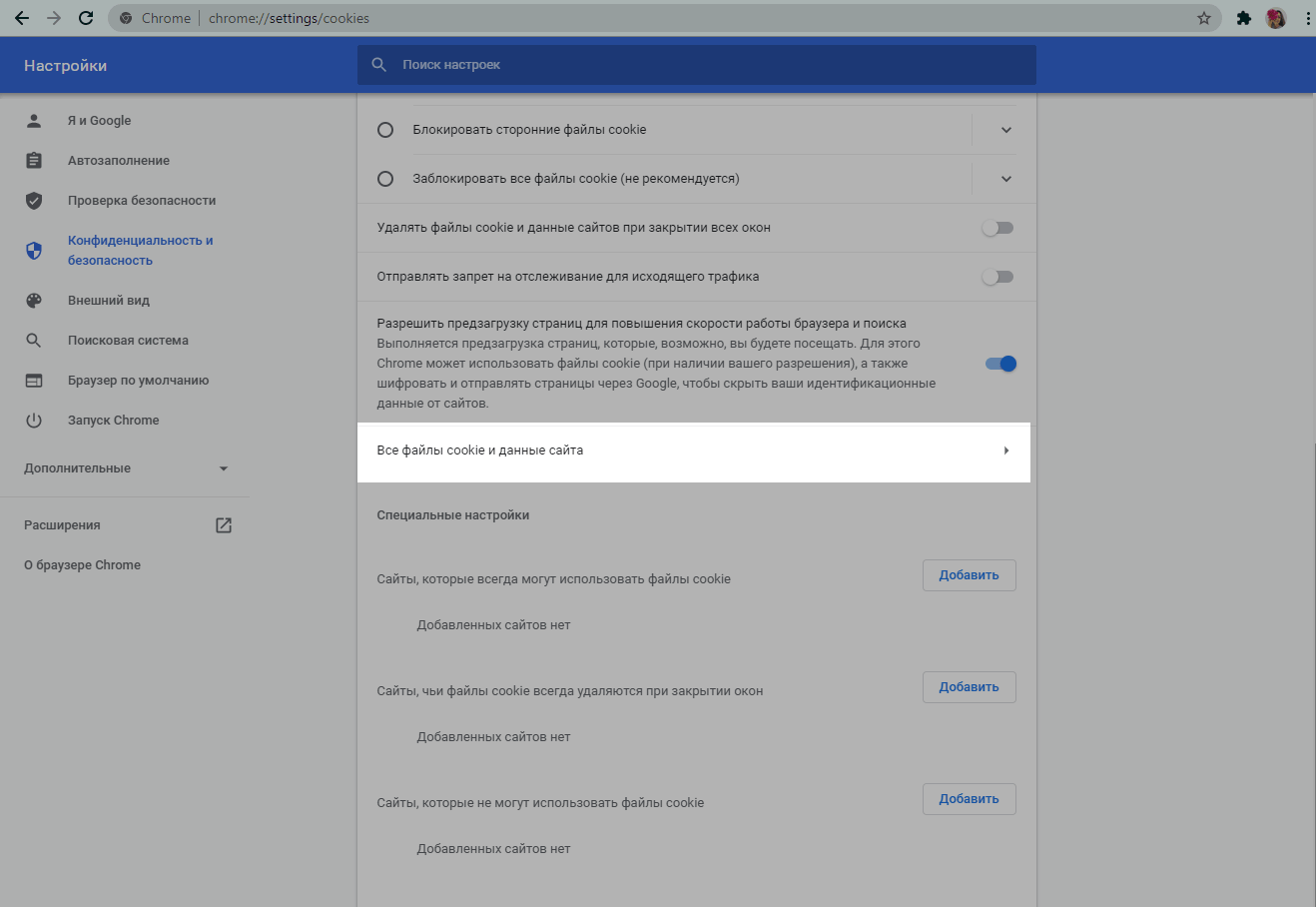Open Все файлы cookie и данные сайта
The height and width of the screenshot is (907, 1316).
tap(693, 451)
